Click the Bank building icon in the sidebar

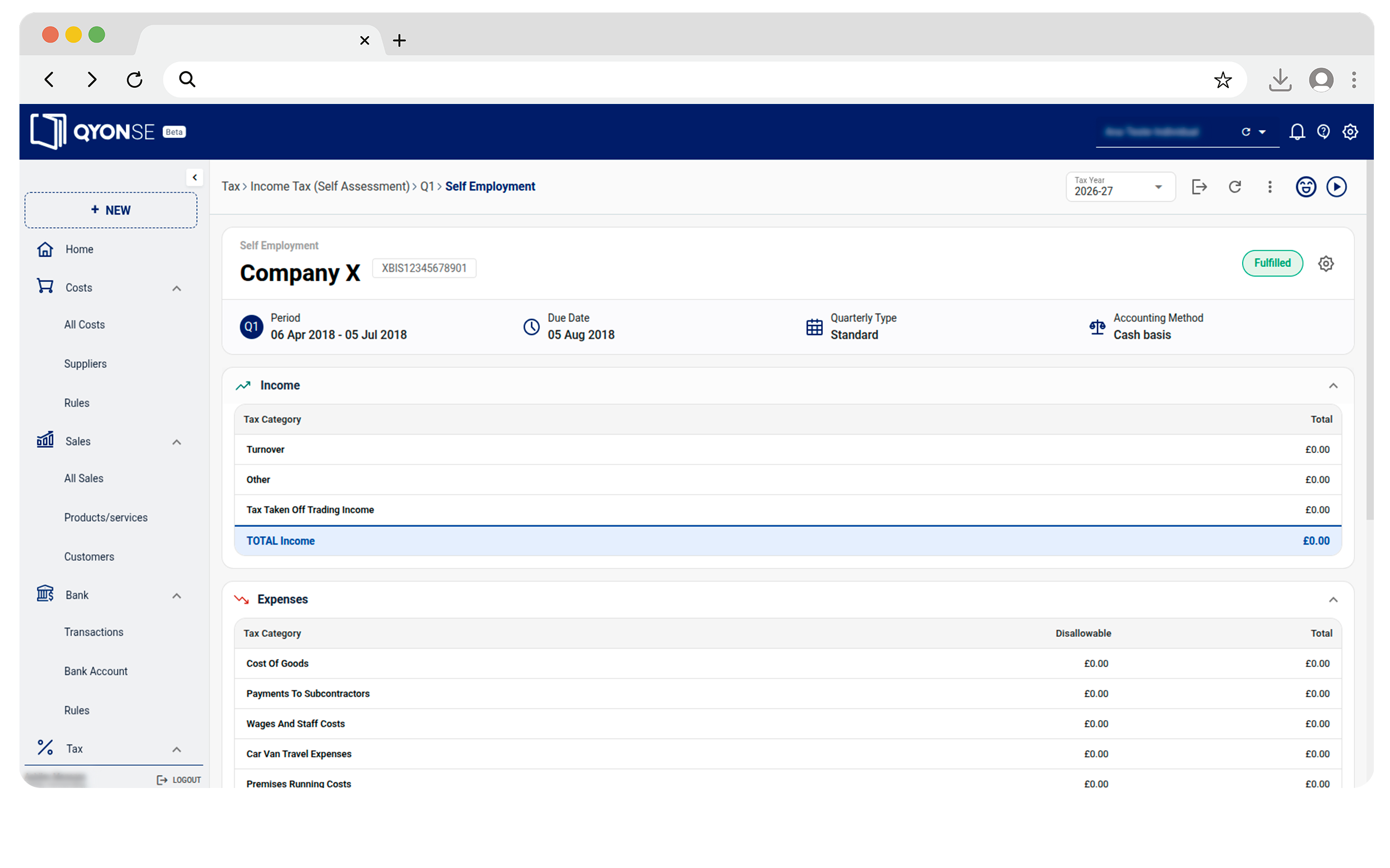(46, 593)
